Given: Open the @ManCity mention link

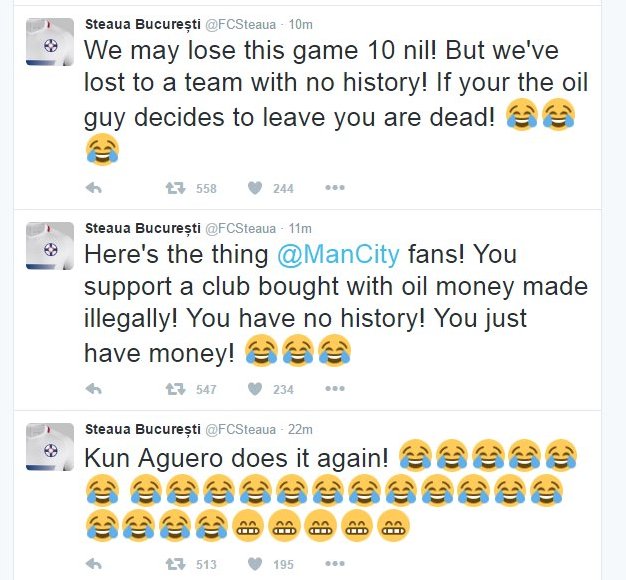Looking at the screenshot, I should point(338,254).
